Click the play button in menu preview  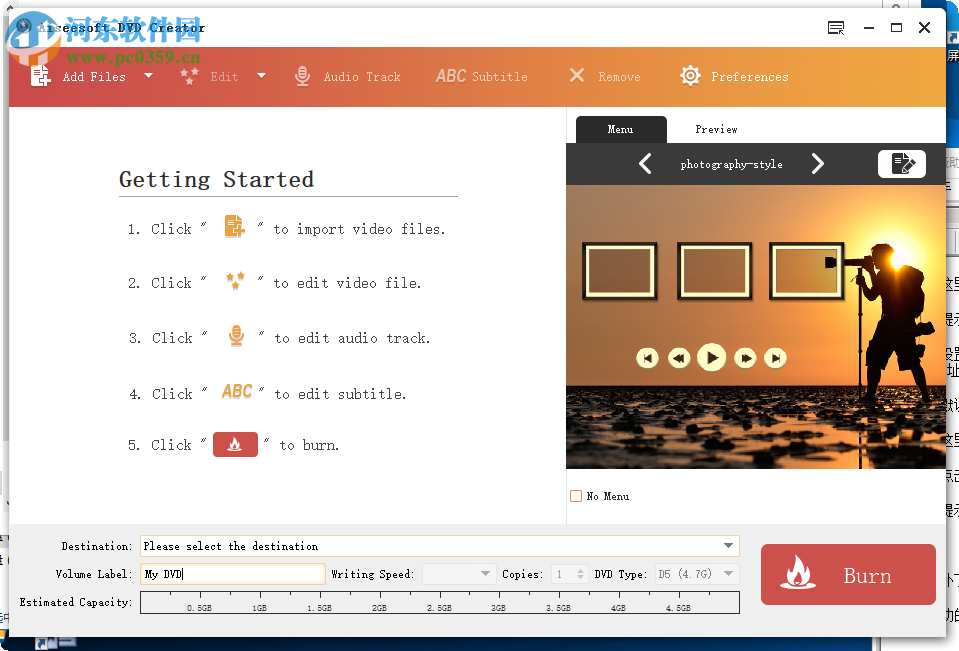pos(711,357)
